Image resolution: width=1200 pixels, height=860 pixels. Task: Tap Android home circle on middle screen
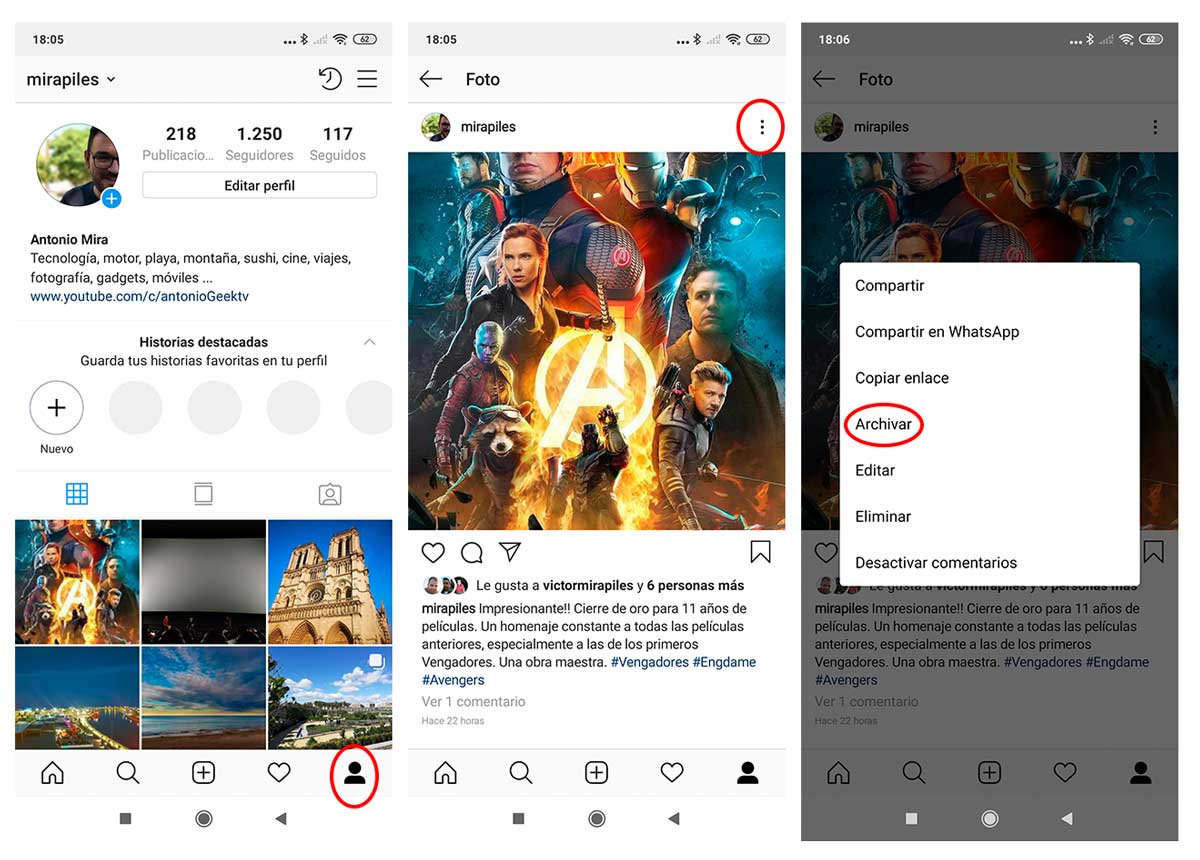(x=597, y=818)
